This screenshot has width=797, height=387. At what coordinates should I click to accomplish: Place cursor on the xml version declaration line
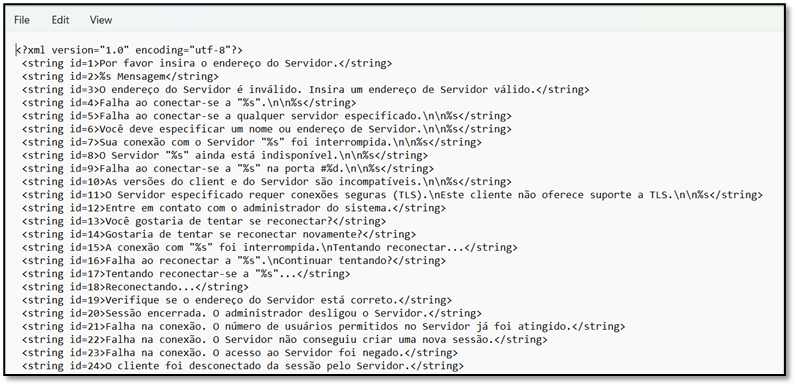coord(129,50)
